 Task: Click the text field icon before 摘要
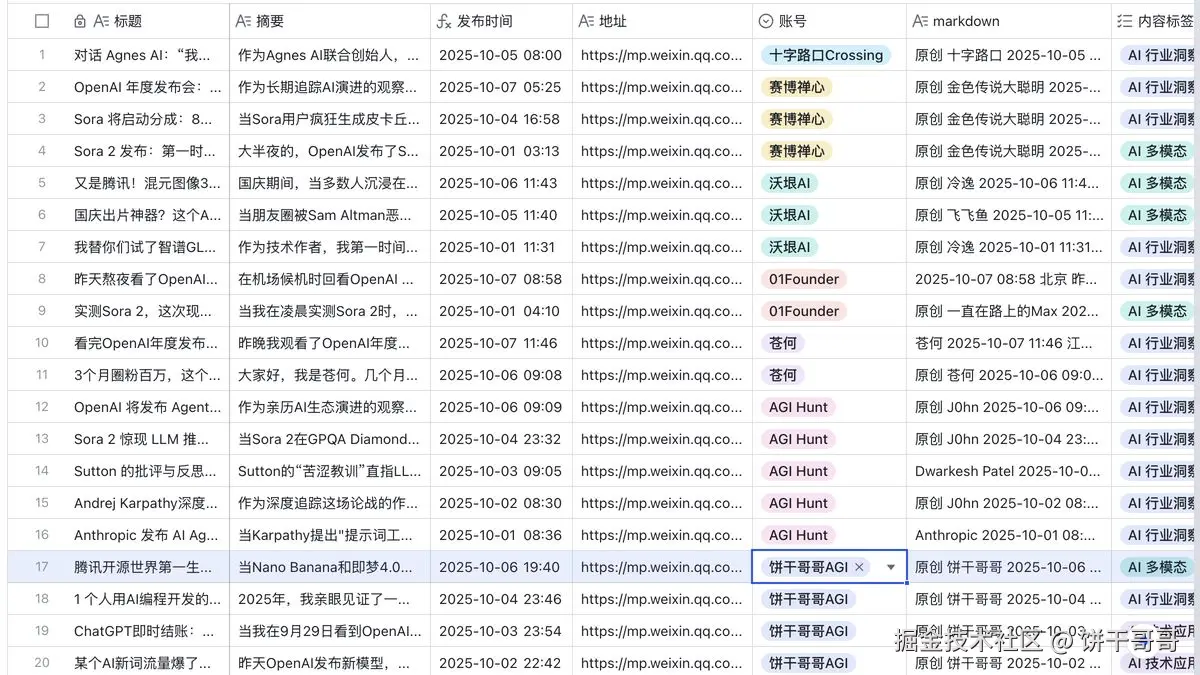coord(243,19)
